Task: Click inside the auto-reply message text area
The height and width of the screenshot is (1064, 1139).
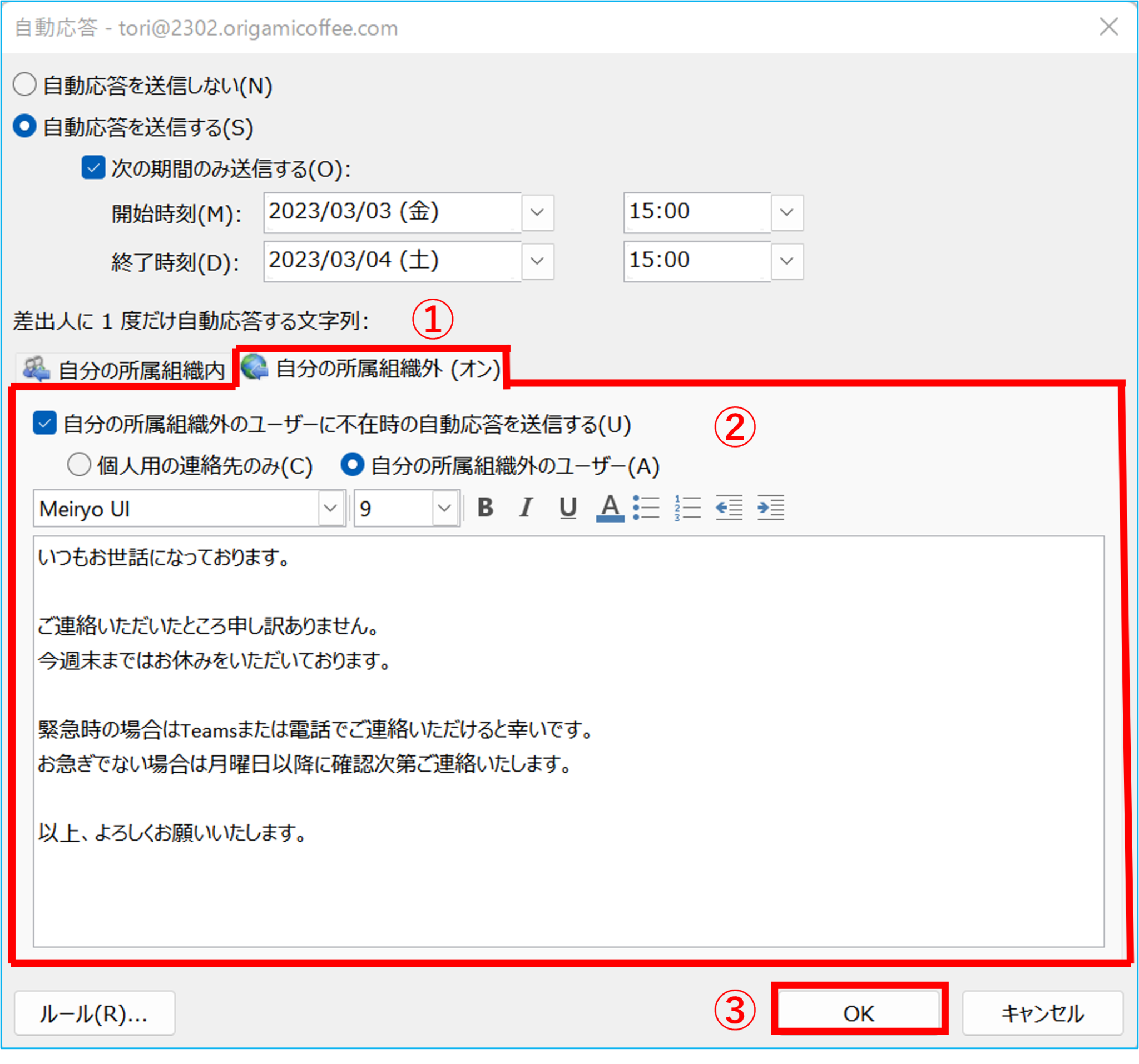Action: pyautogui.click(x=568, y=742)
